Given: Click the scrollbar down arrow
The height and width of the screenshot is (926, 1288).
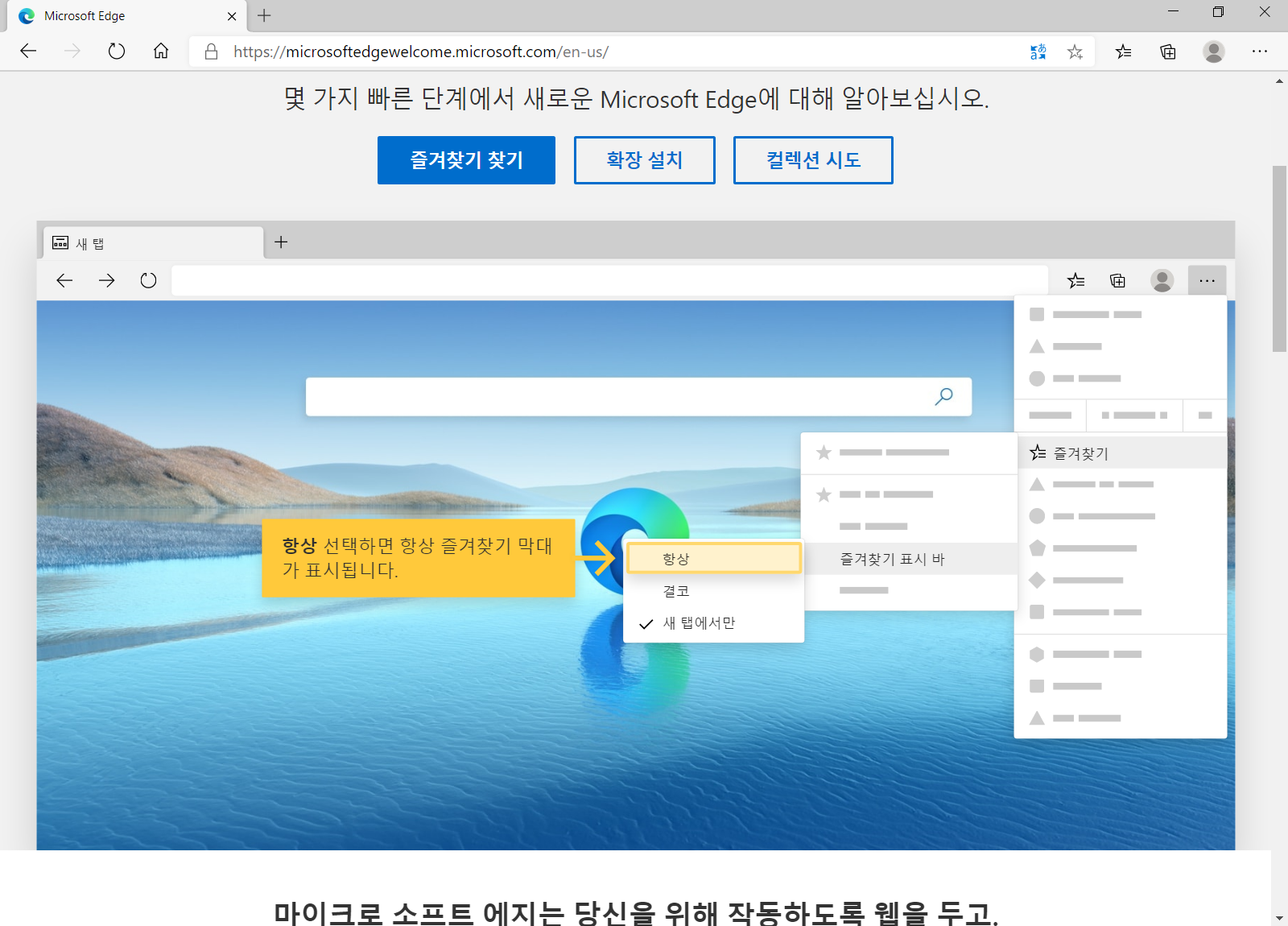Looking at the screenshot, I should 1279,918.
